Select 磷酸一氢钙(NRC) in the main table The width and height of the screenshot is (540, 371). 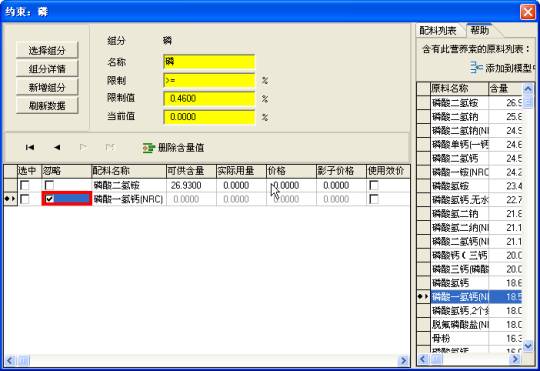coord(129,199)
